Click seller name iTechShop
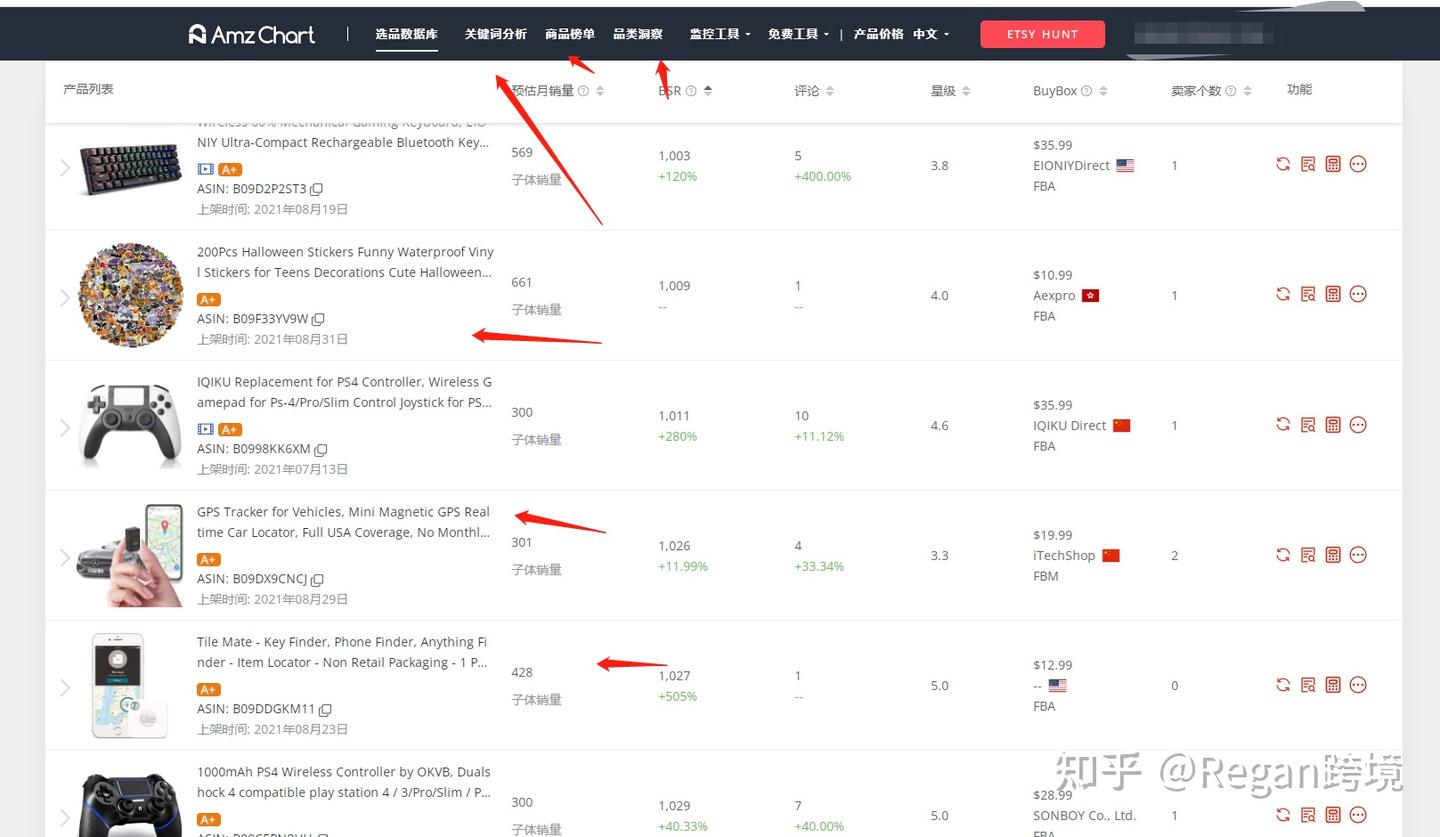The height and width of the screenshot is (837, 1440). tap(1064, 555)
